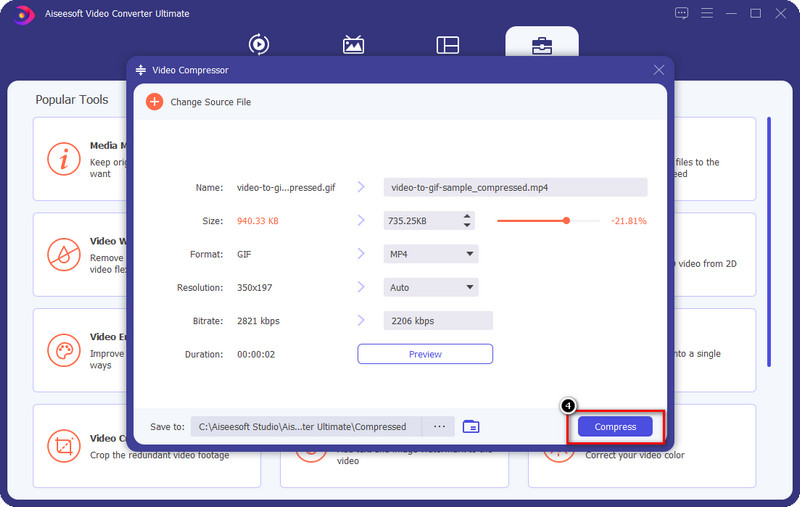
Task: Increase output size with up stepper arrow
Action: (x=466, y=216)
